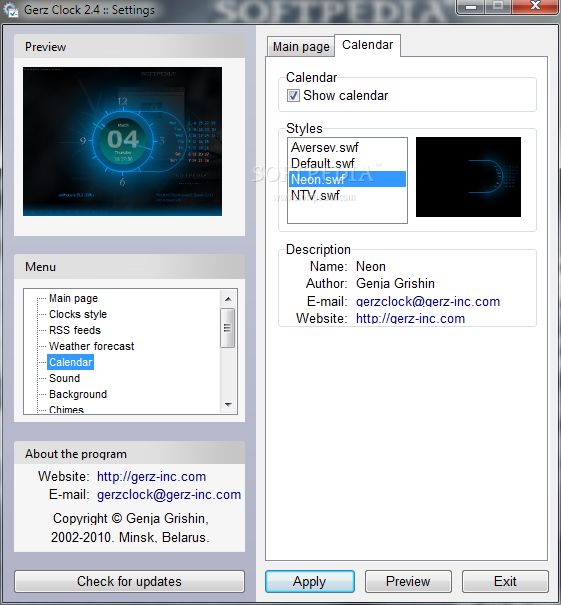Click the Apply button
Screen dimensions: 561x605
[x=309, y=581]
